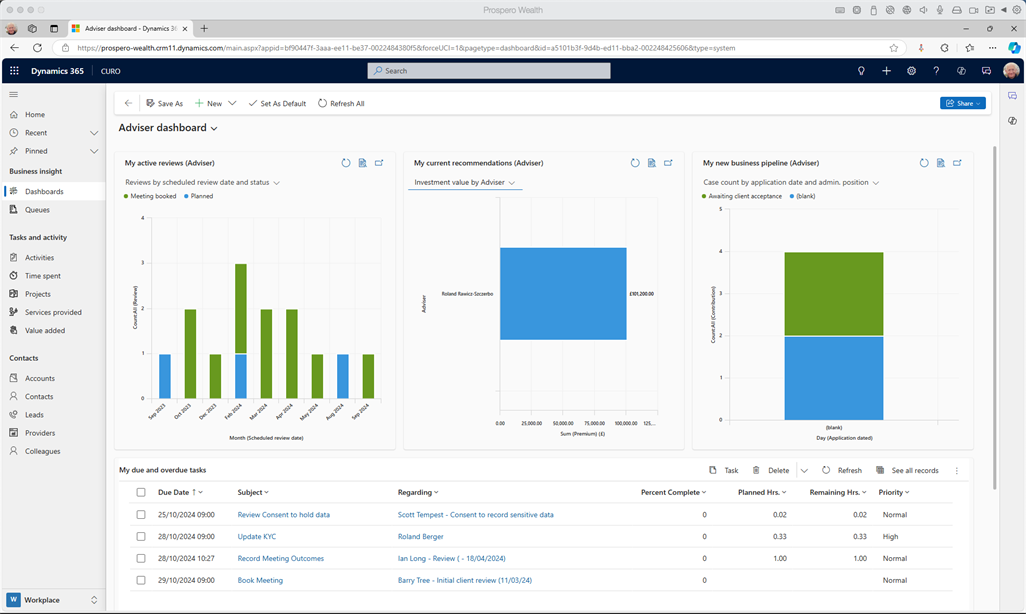Select all tasks with header checkbox
Image resolution: width=1026 pixels, height=614 pixels.
(x=141, y=492)
